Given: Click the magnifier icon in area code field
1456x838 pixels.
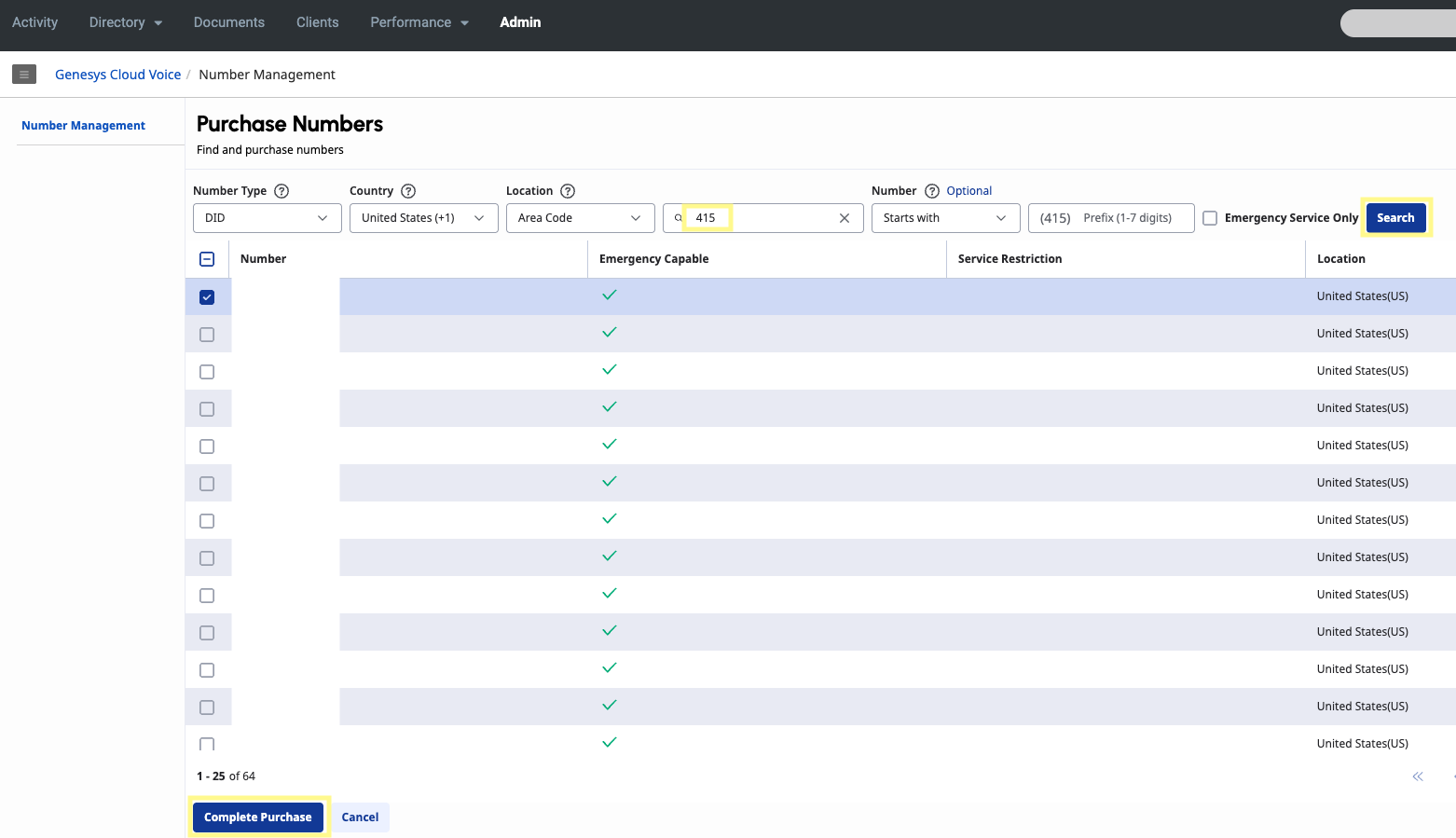Looking at the screenshot, I should pyautogui.click(x=679, y=218).
